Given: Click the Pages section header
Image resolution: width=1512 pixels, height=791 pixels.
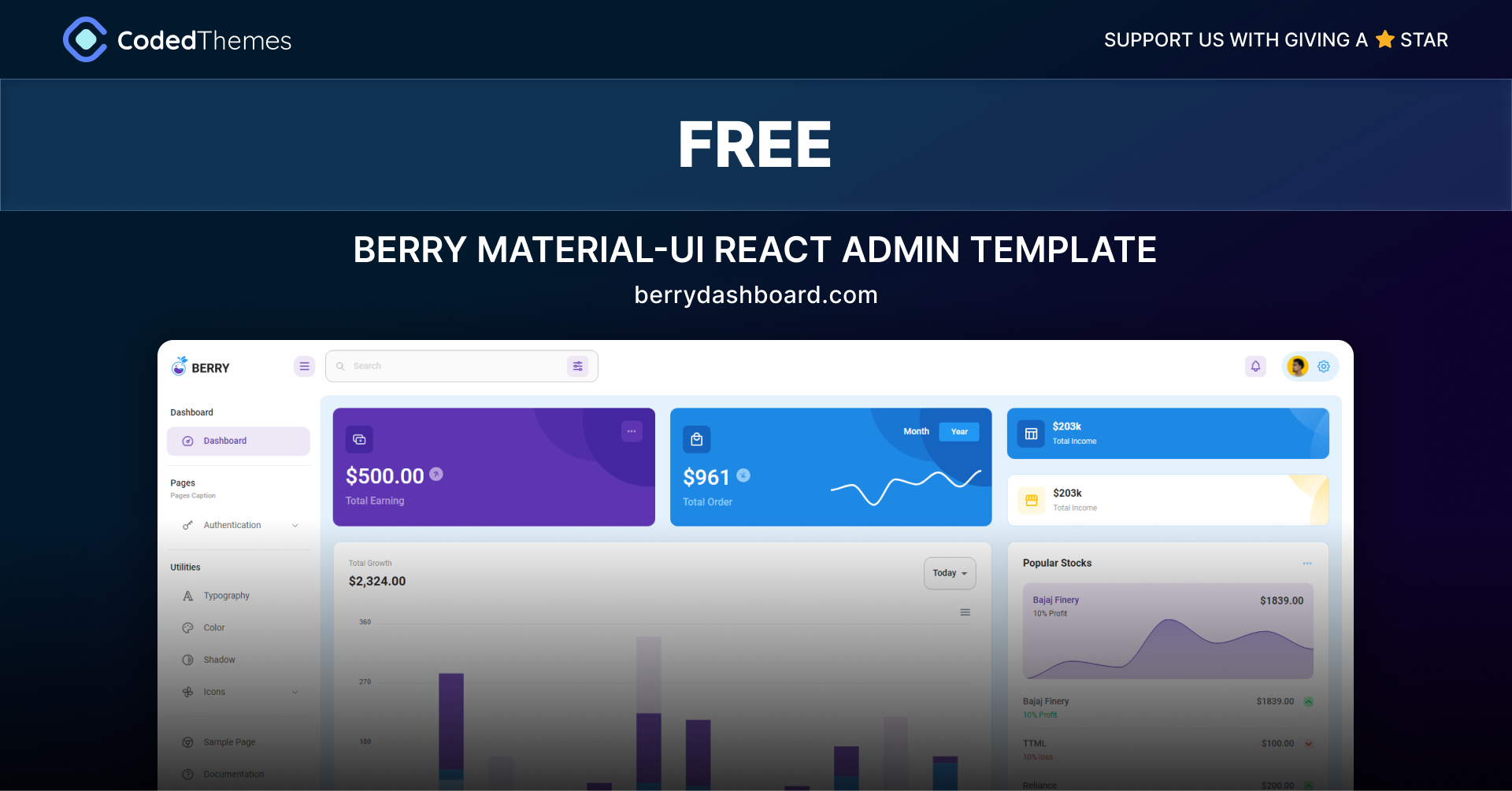Looking at the screenshot, I should pyautogui.click(x=183, y=483).
